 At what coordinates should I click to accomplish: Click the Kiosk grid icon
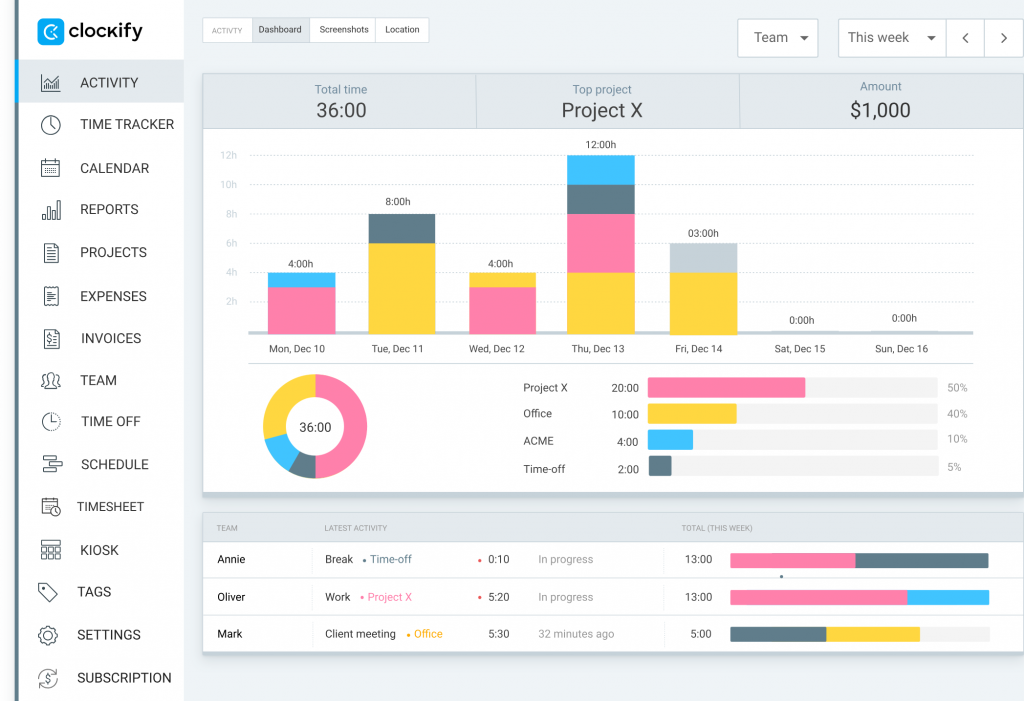(50, 550)
